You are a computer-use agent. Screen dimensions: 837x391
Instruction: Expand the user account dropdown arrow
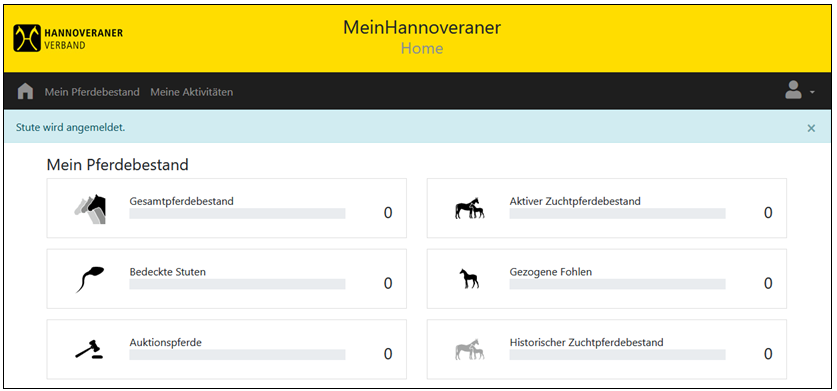click(x=812, y=92)
